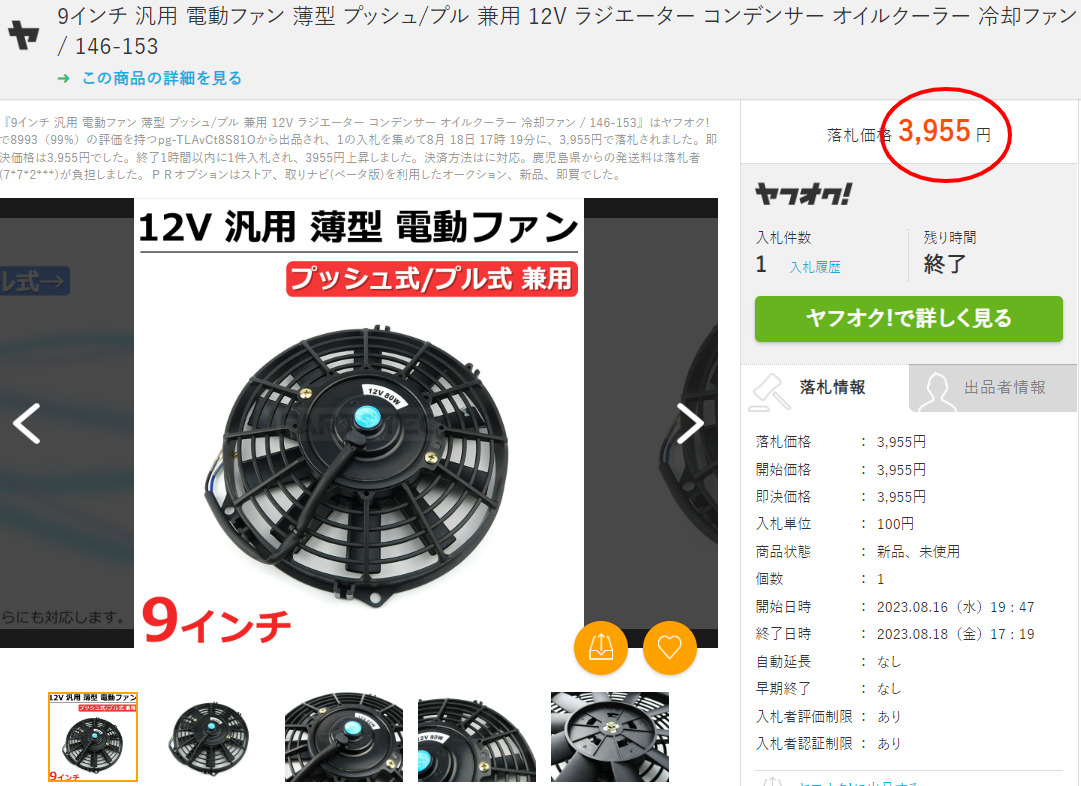1081x786 pixels.
Task: Click the main 12V 汎用 薄型 電動ファン image
Action: point(358,423)
